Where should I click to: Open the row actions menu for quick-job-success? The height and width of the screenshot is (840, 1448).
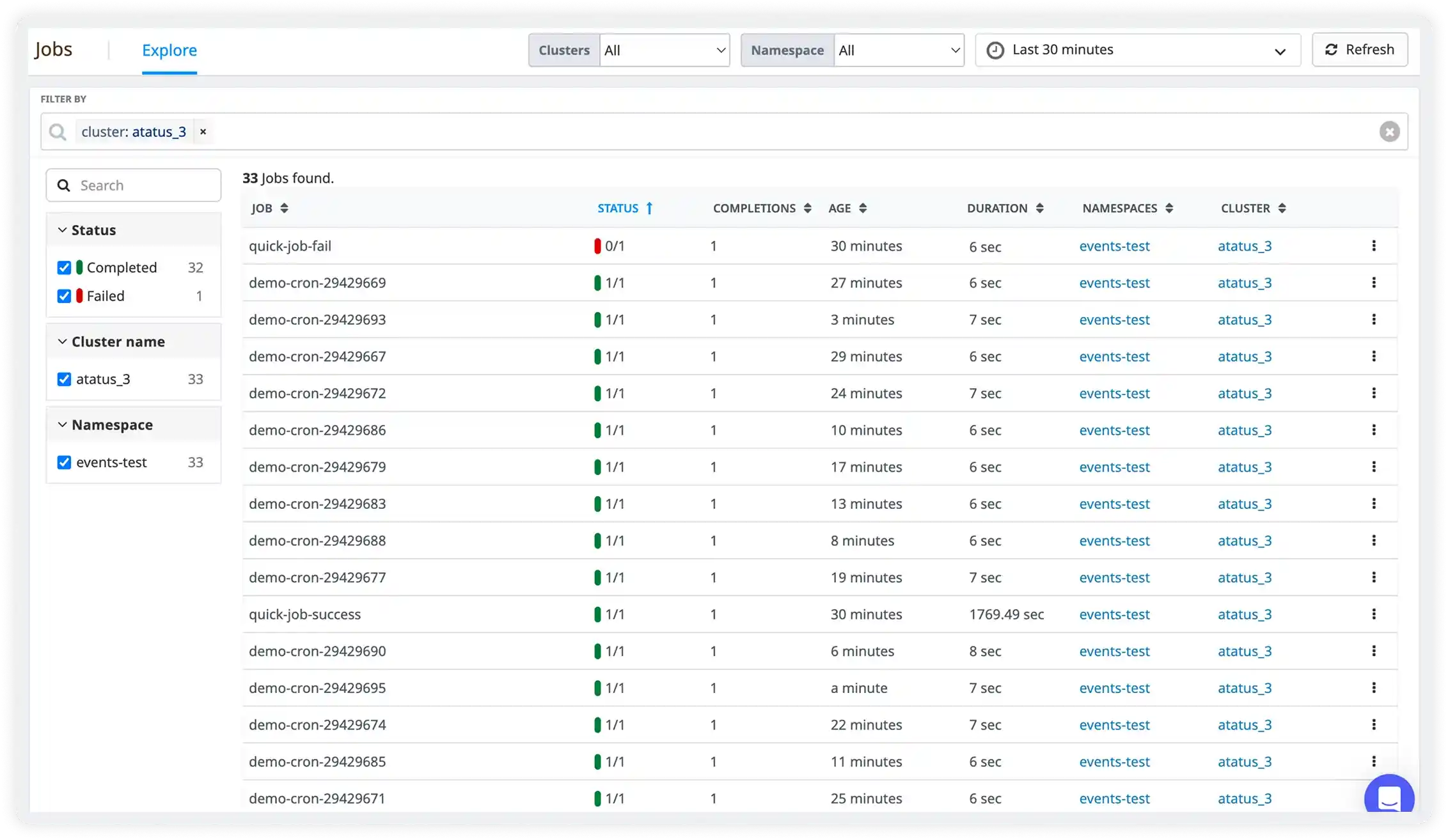[1374, 614]
